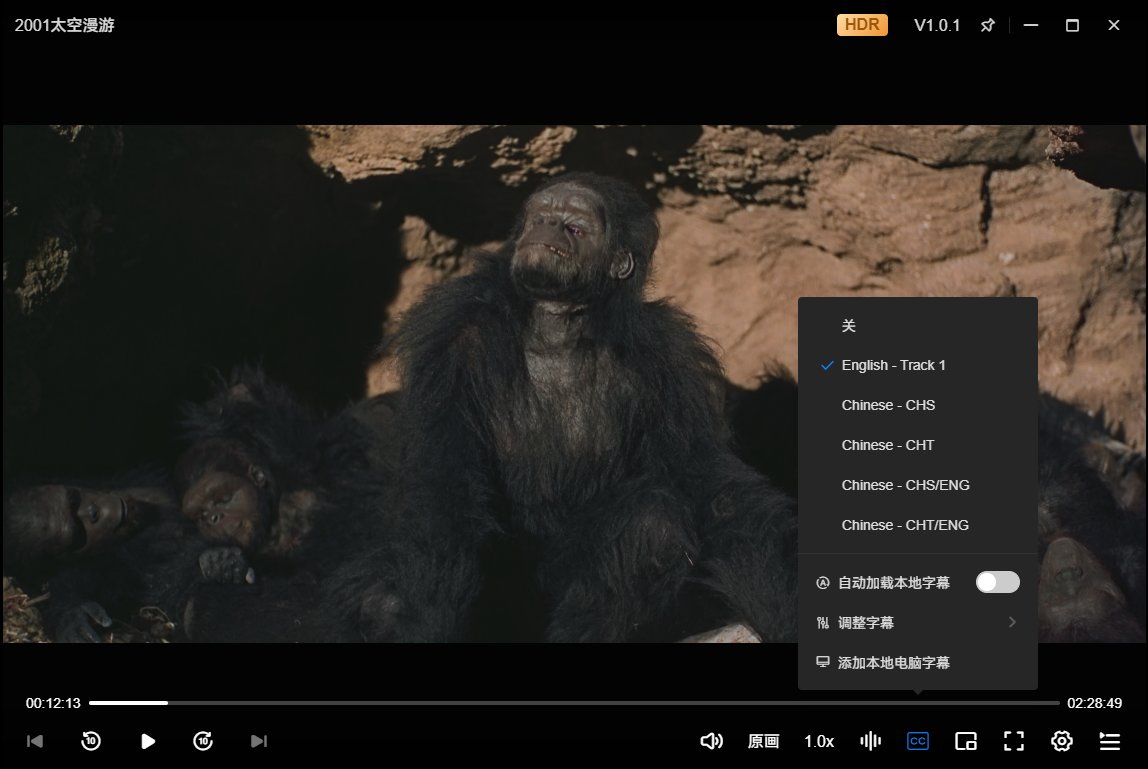Open the audio track waveform icon
The height and width of the screenshot is (769, 1148).
[x=871, y=741]
